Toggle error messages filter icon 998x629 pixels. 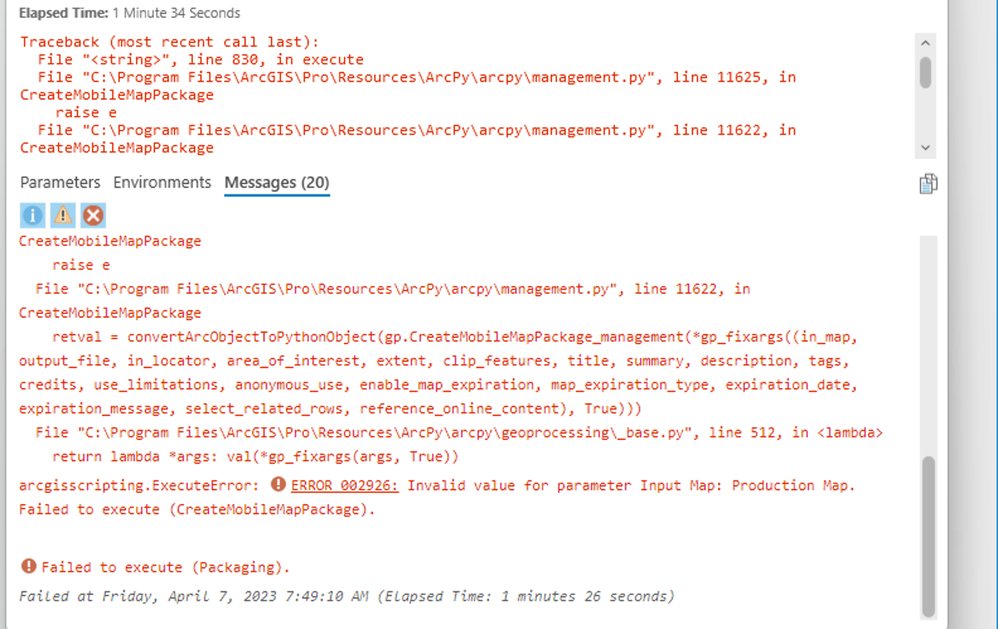click(93, 215)
